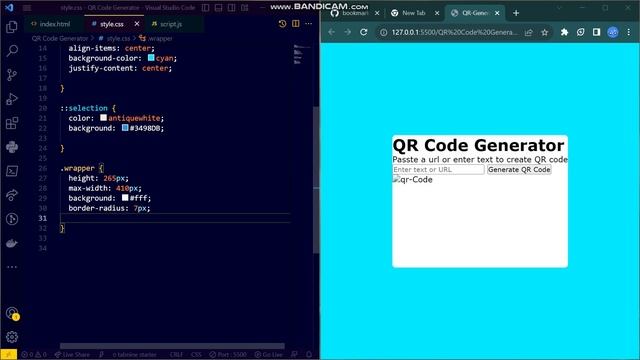This screenshot has height=360, width=640.
Task: Share this page from the address bar
Action: (x=529, y=32)
